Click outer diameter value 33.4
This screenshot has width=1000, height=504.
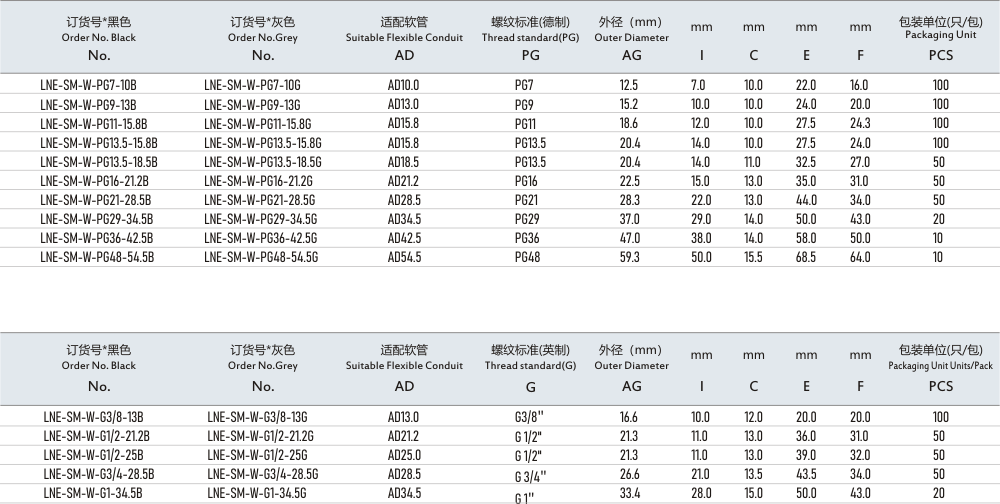629,493
